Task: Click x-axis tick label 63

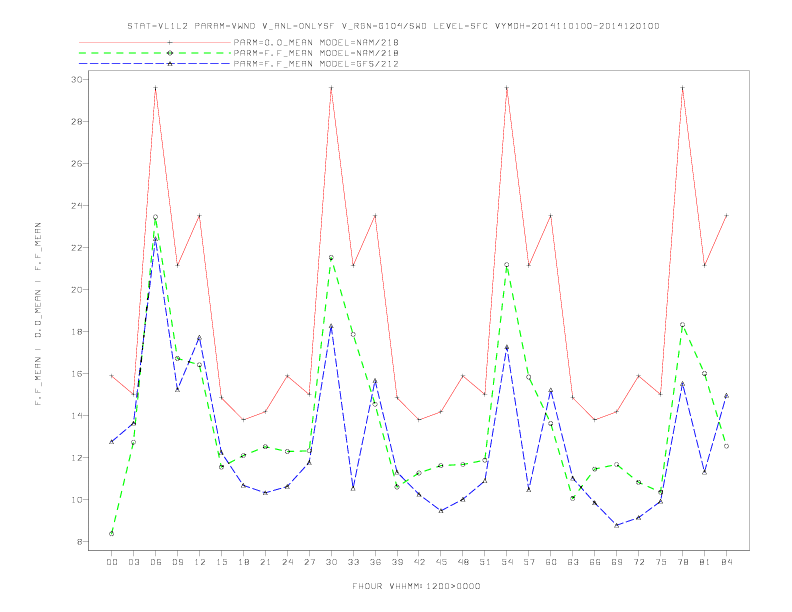Action: click(x=573, y=562)
